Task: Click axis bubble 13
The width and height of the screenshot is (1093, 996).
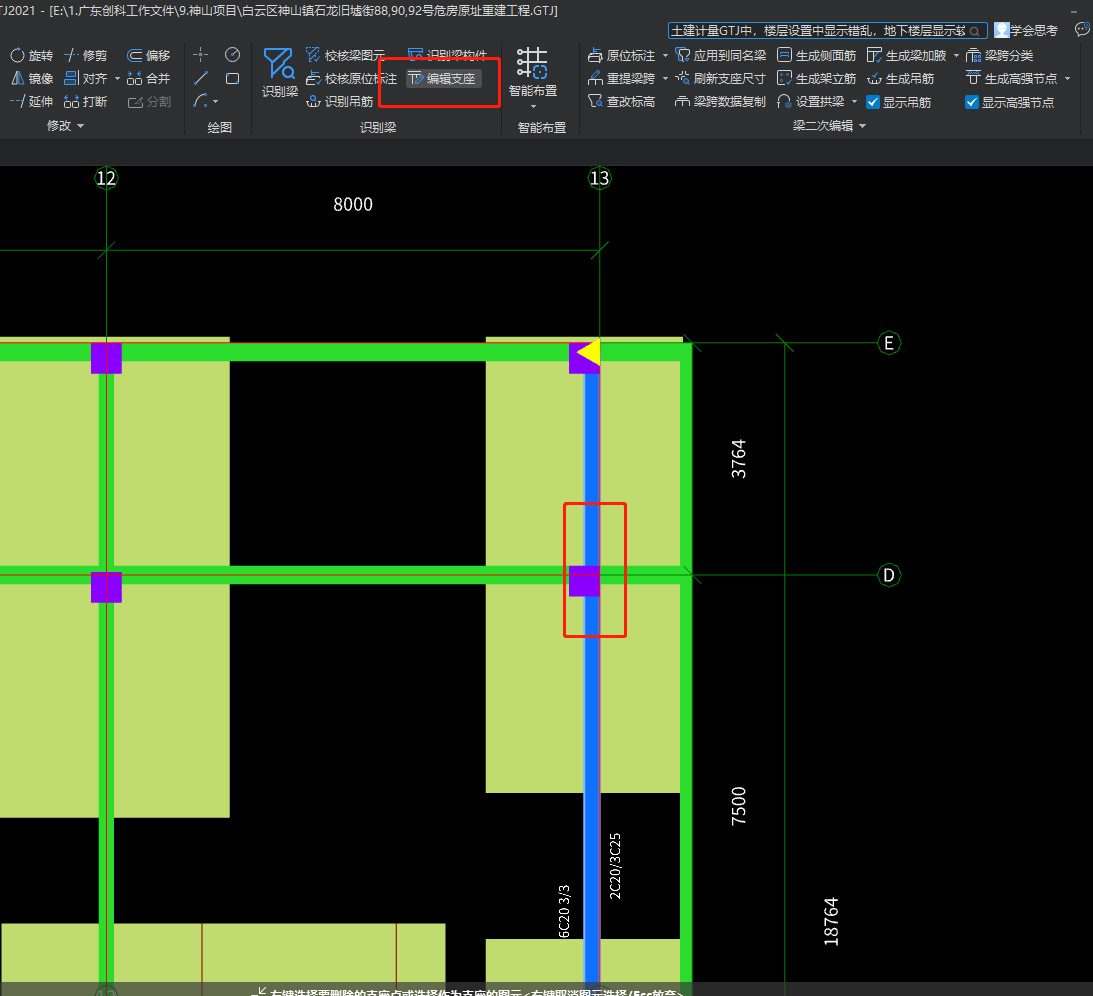Action: 599,178
